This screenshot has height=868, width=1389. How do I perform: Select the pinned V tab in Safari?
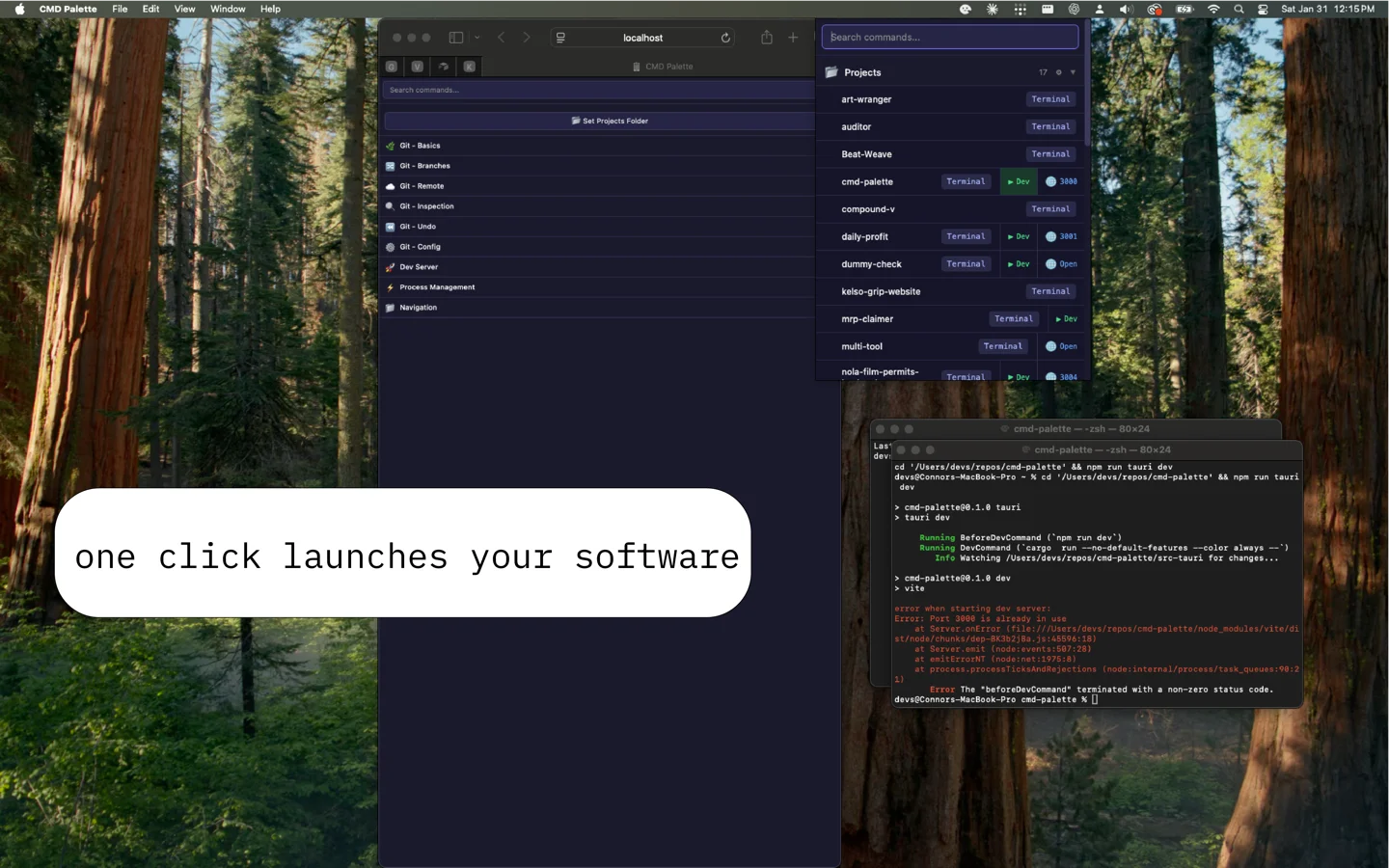[x=417, y=67]
